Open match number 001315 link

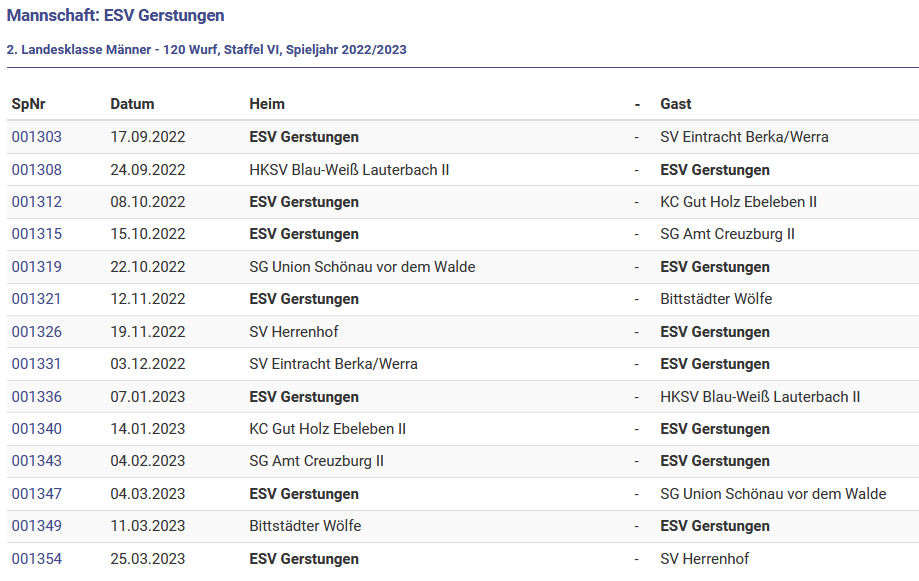36,234
